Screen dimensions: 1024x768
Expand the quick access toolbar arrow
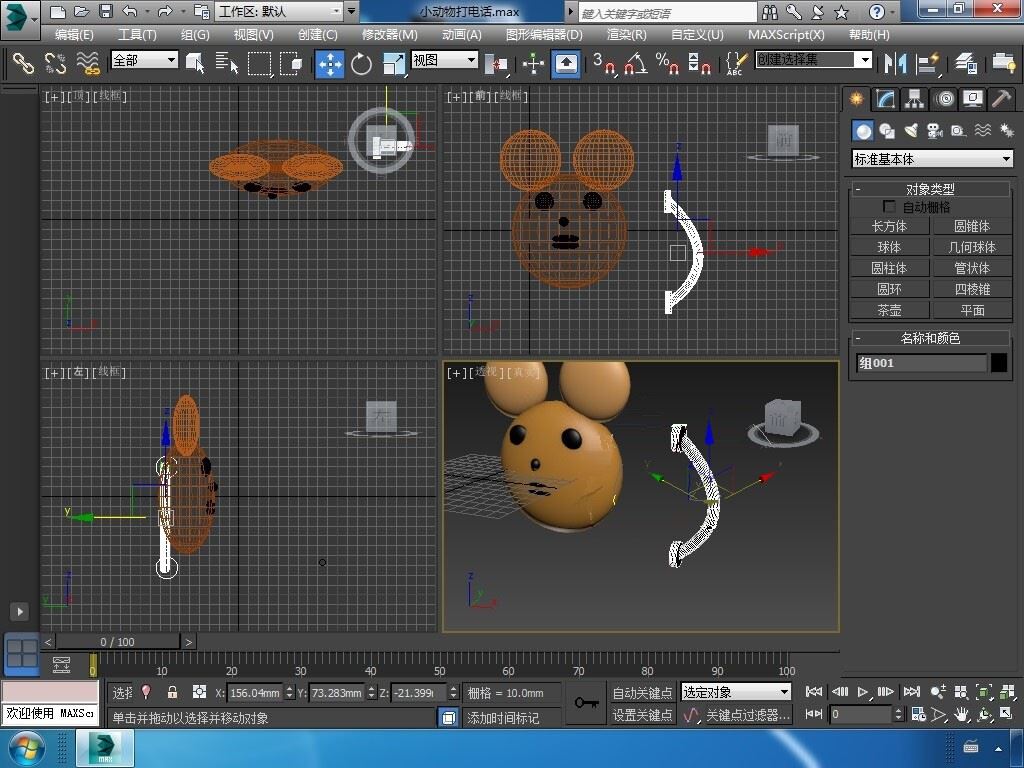coord(351,11)
